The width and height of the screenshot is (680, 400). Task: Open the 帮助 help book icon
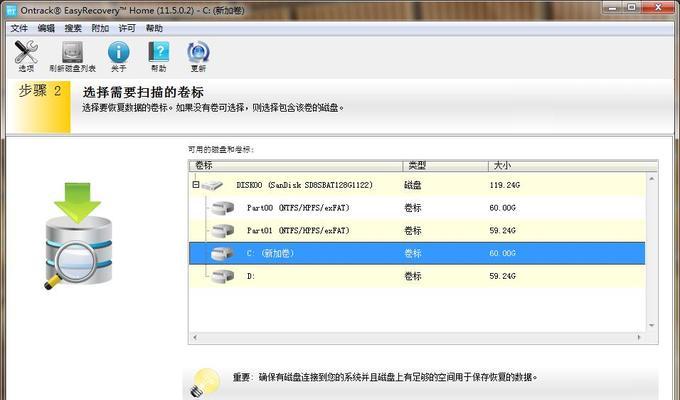click(x=159, y=52)
